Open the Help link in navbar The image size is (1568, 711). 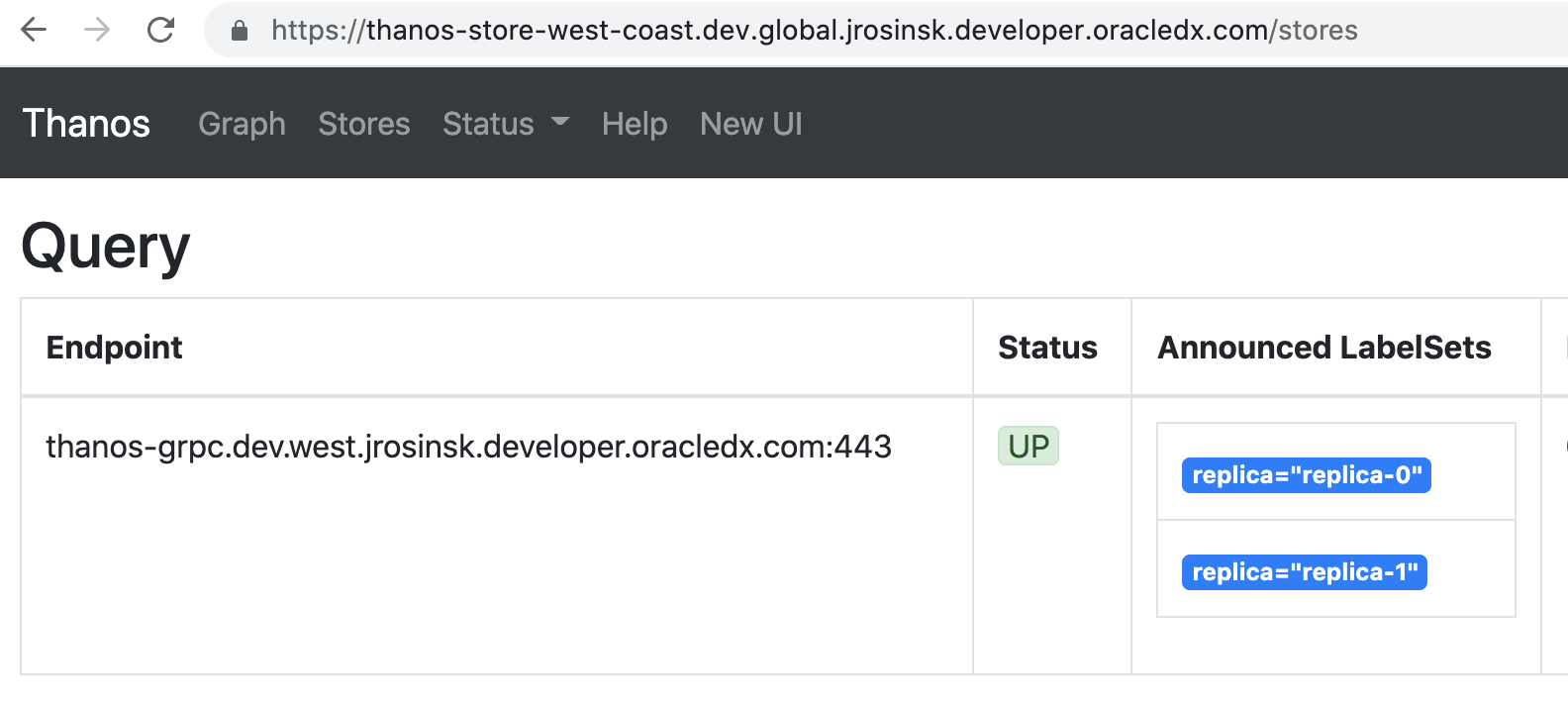pyautogui.click(x=634, y=124)
